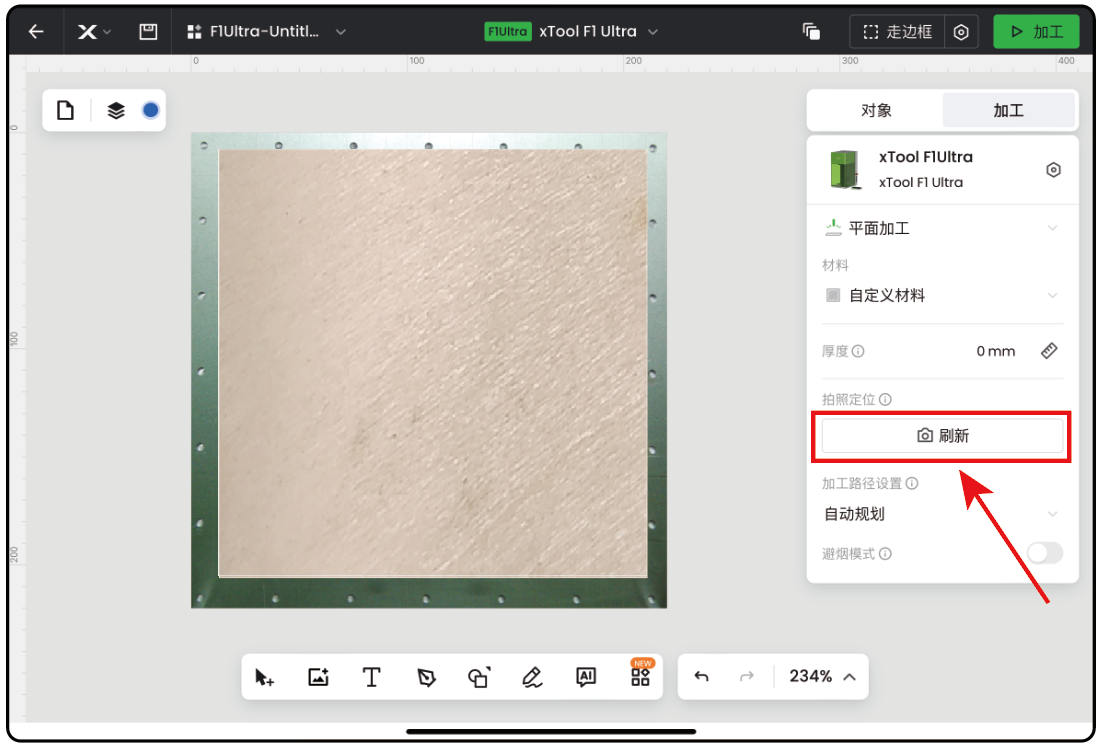Expand the 自定义材料 material dropdown
The height and width of the screenshot is (750, 1102).
tap(942, 295)
